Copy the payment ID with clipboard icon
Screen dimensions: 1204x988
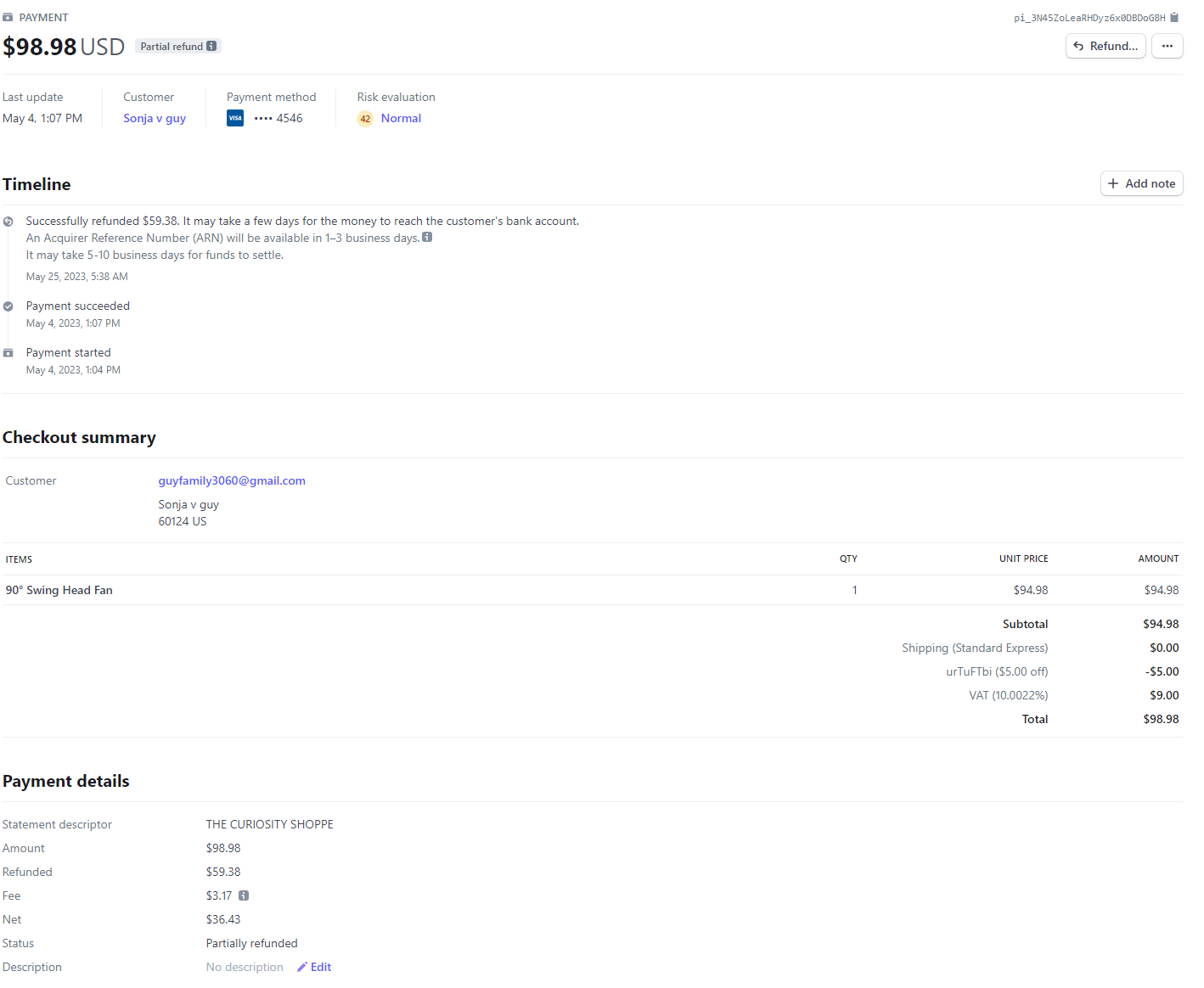tap(1174, 18)
